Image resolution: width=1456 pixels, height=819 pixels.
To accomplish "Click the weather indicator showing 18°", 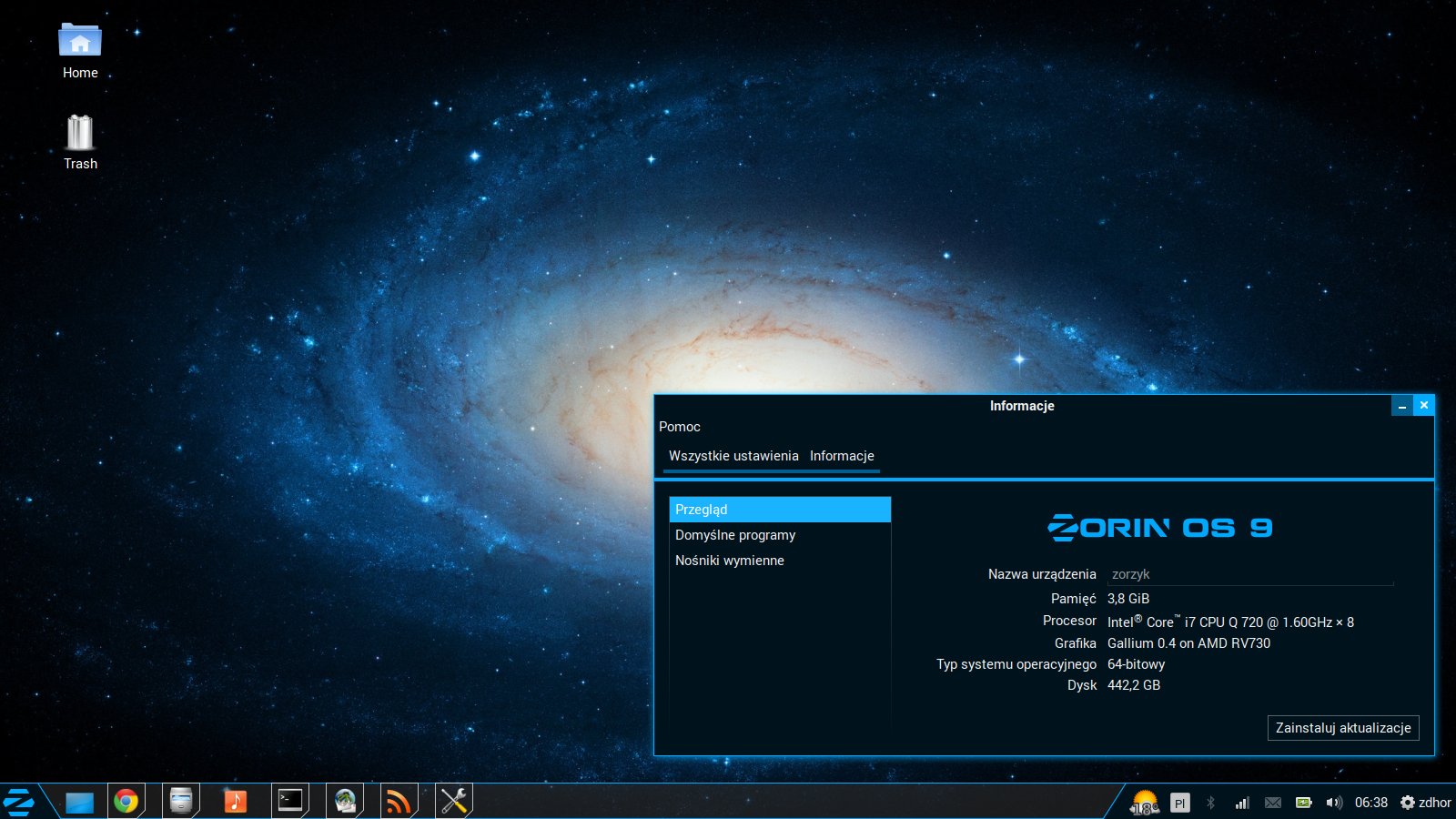I will pos(1145,803).
